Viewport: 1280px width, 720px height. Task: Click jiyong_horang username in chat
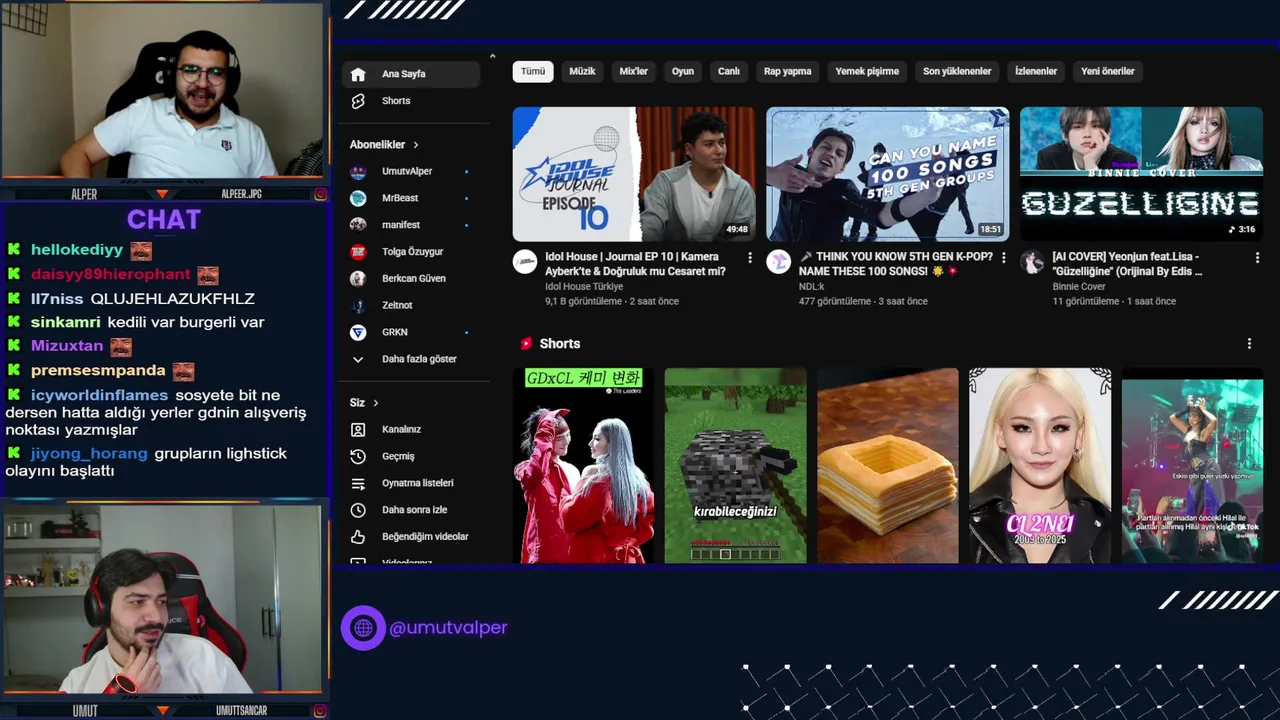click(89, 454)
